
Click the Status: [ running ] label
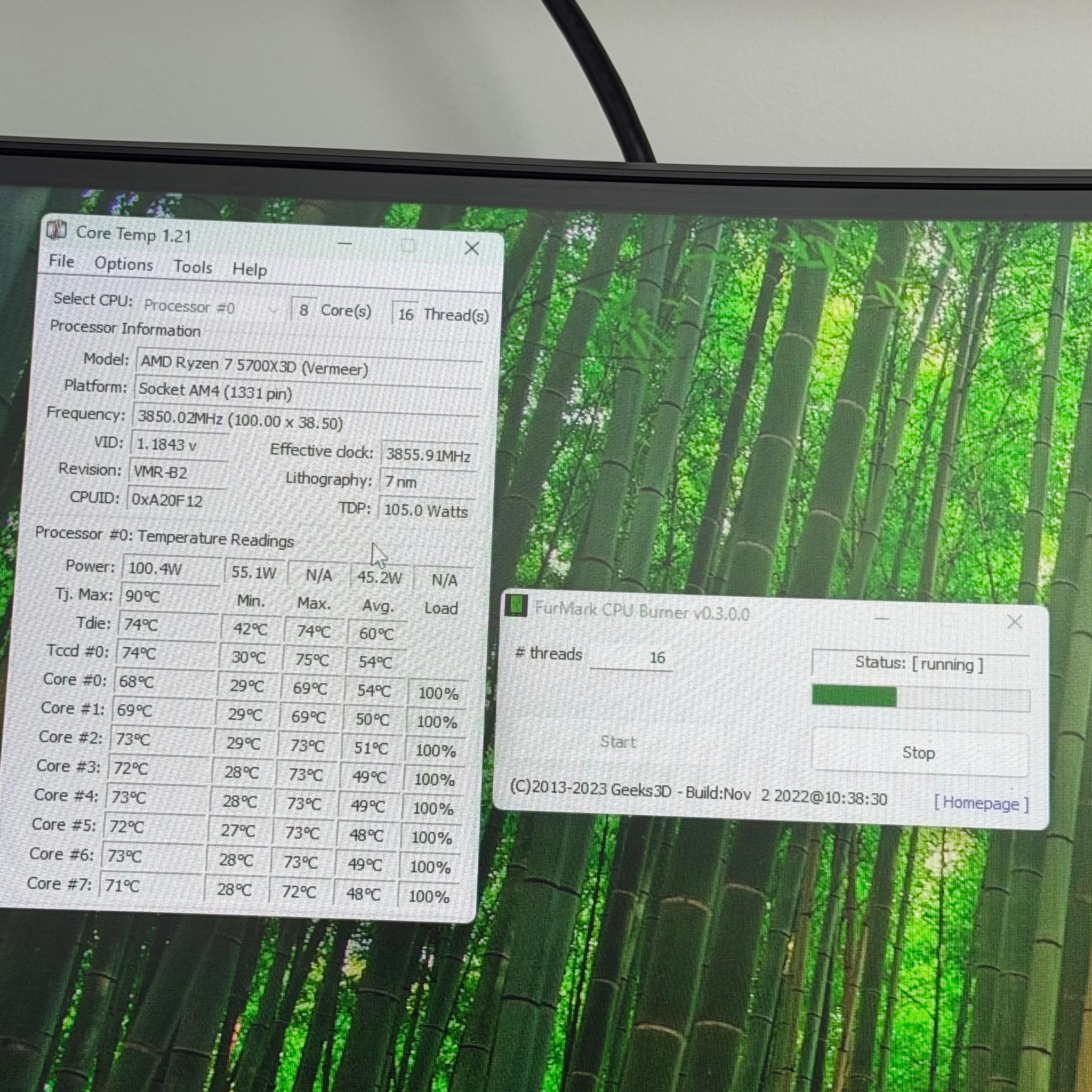pyautogui.click(x=920, y=663)
